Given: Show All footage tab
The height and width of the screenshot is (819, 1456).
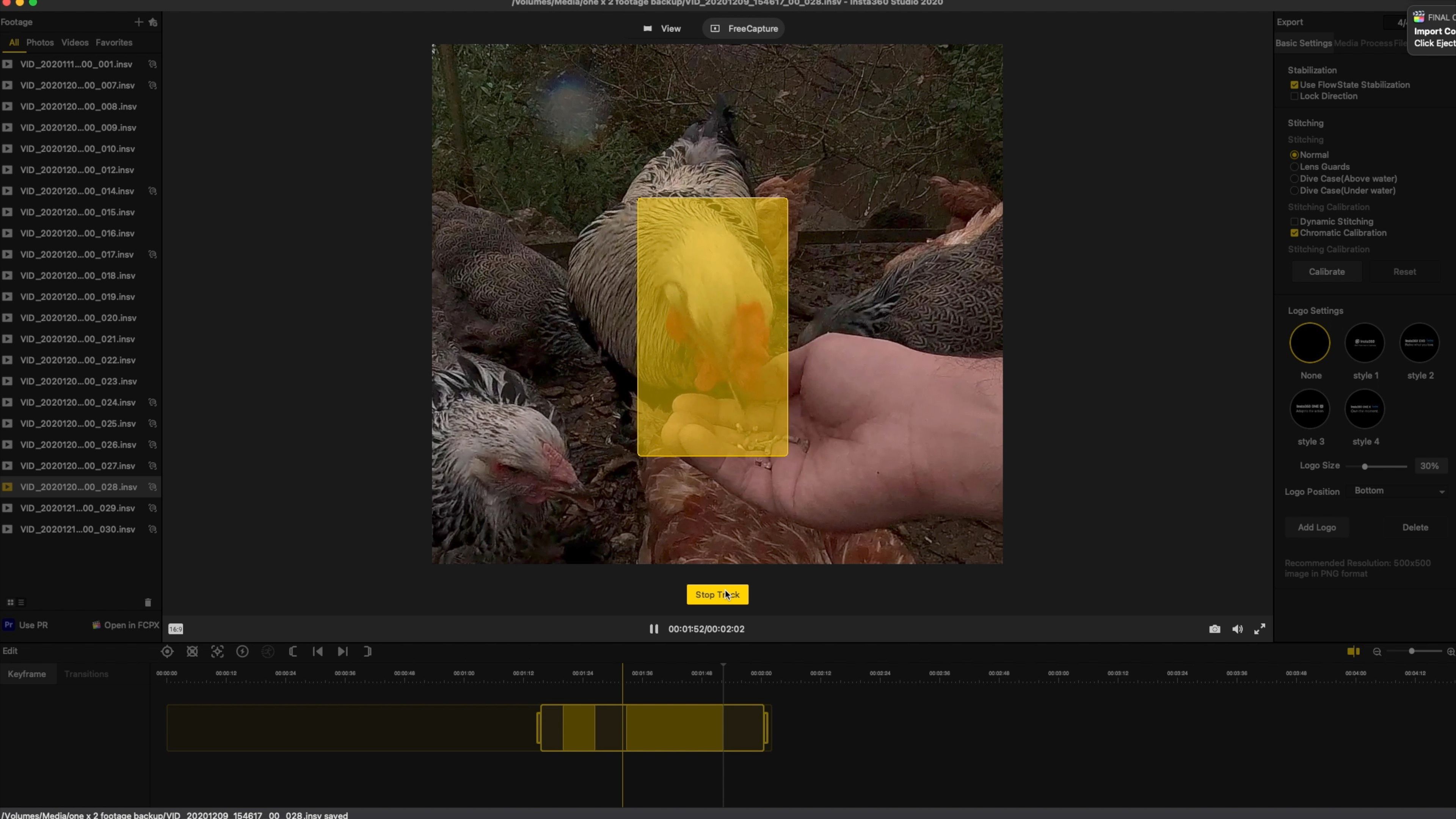Looking at the screenshot, I should pos(14,42).
